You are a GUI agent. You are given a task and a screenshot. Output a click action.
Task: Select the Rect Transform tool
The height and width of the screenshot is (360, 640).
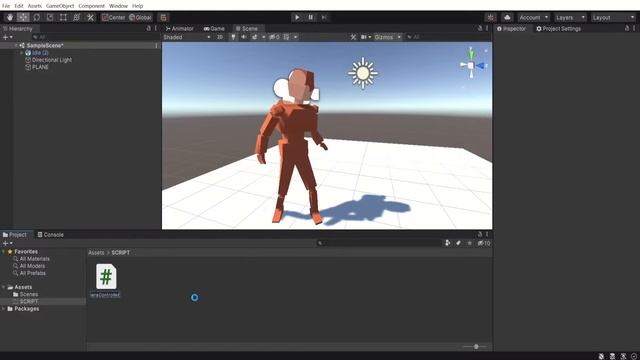tap(63, 18)
